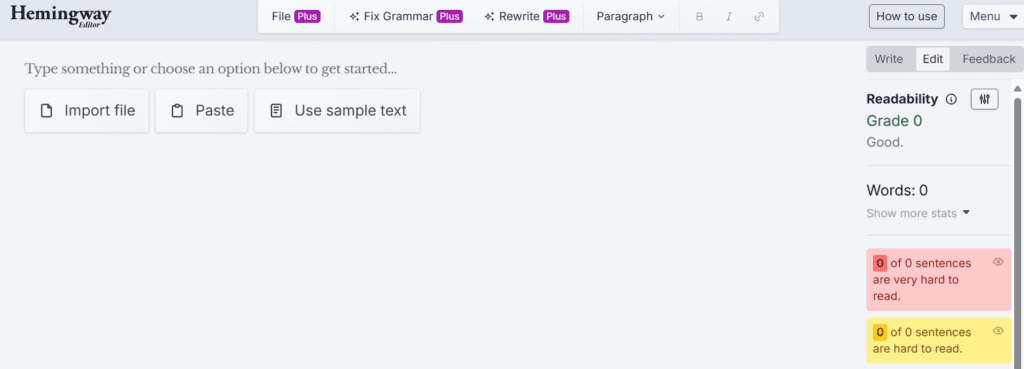Toggle eye icon for hard to read sentences
The width and height of the screenshot is (1024, 369).
(x=998, y=331)
